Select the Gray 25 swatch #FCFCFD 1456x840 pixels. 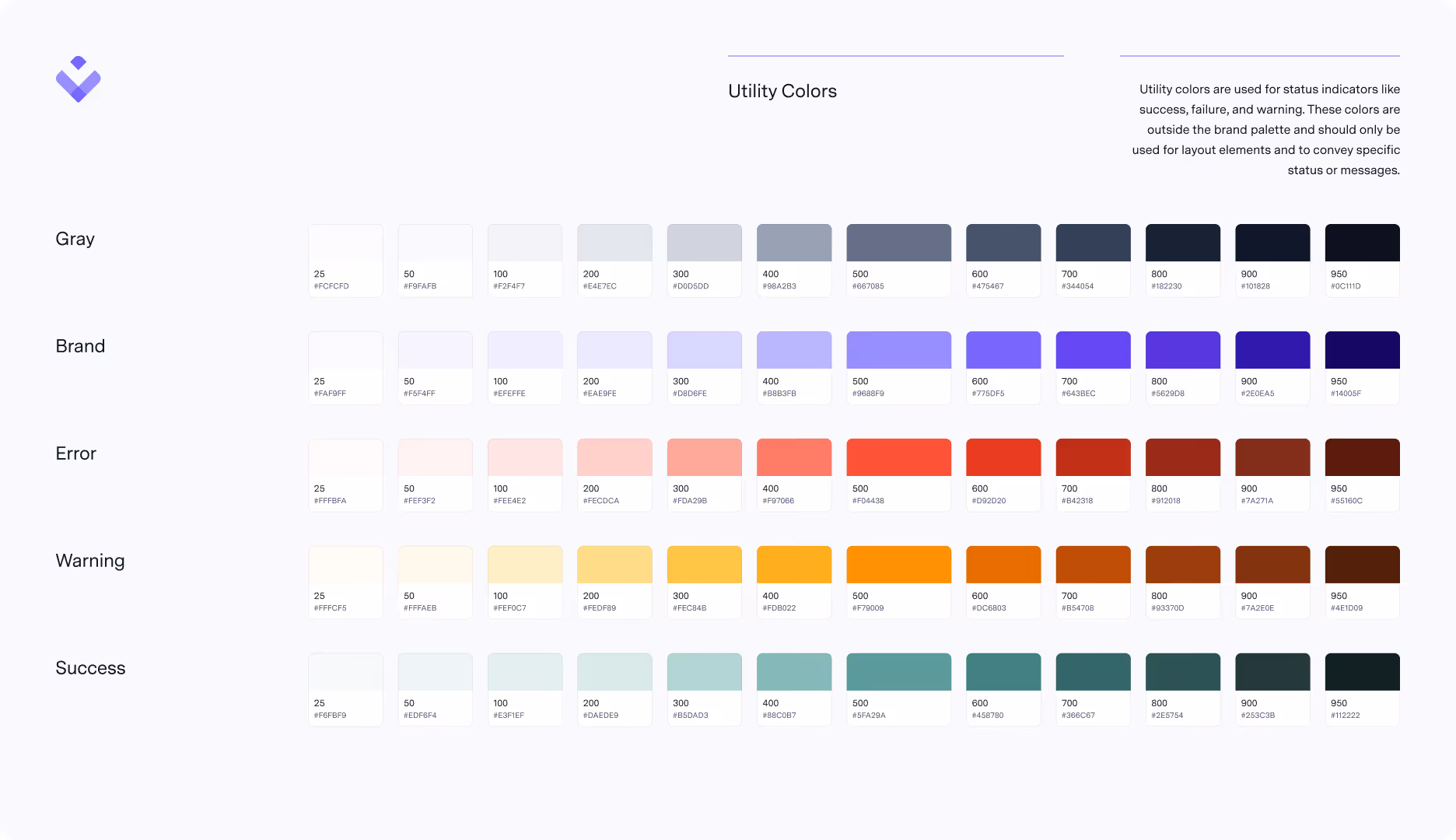pyautogui.click(x=345, y=261)
